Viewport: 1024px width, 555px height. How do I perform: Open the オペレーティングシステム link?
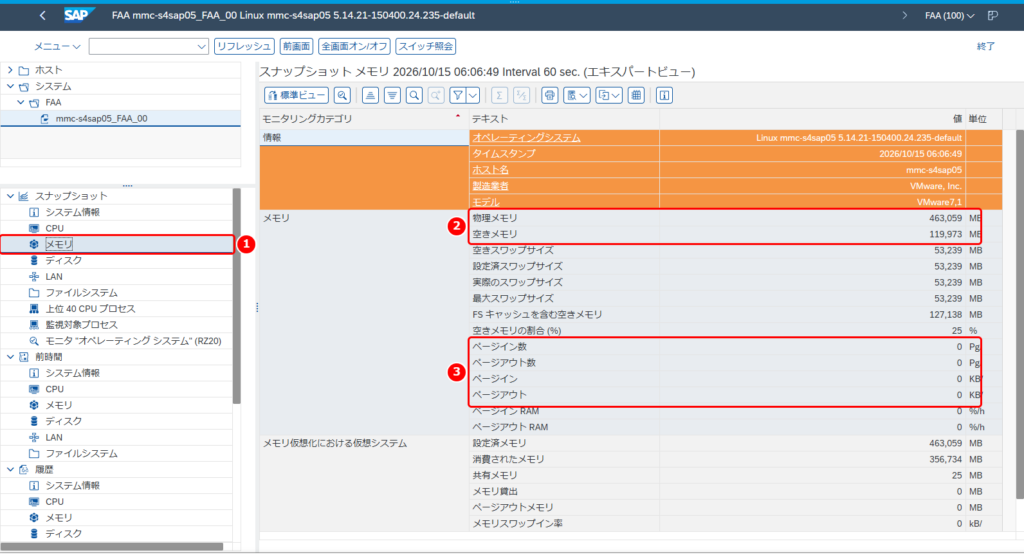point(526,138)
